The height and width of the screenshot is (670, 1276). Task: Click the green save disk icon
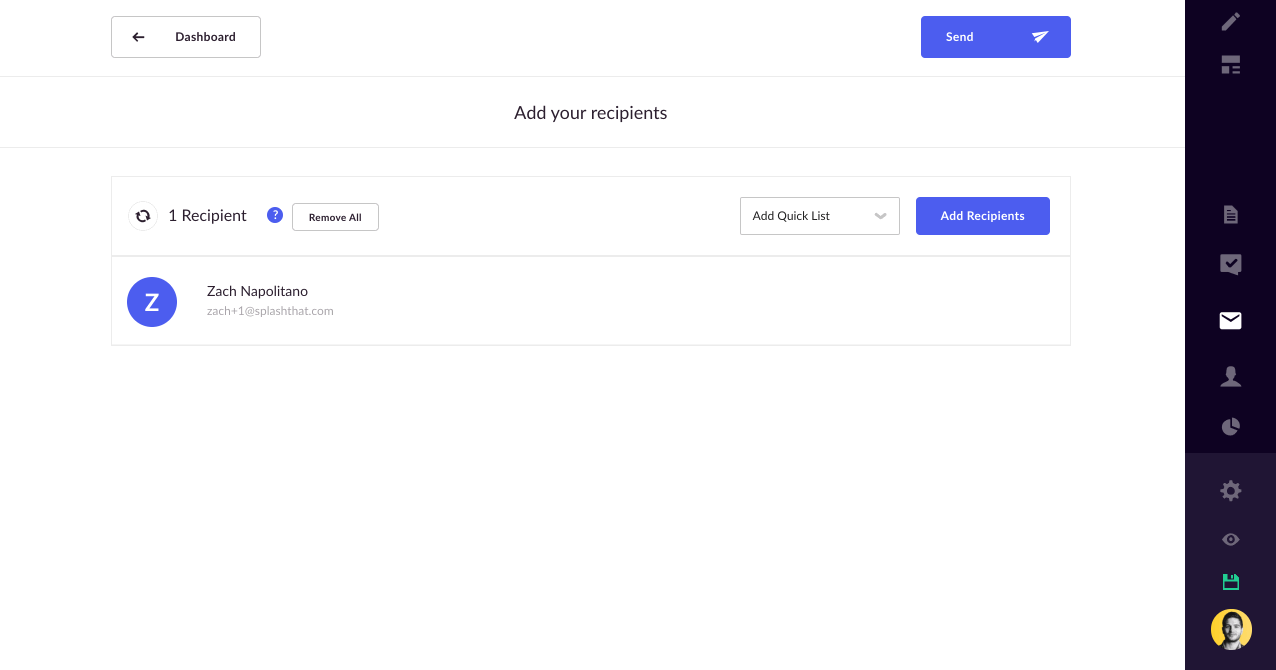[1231, 582]
